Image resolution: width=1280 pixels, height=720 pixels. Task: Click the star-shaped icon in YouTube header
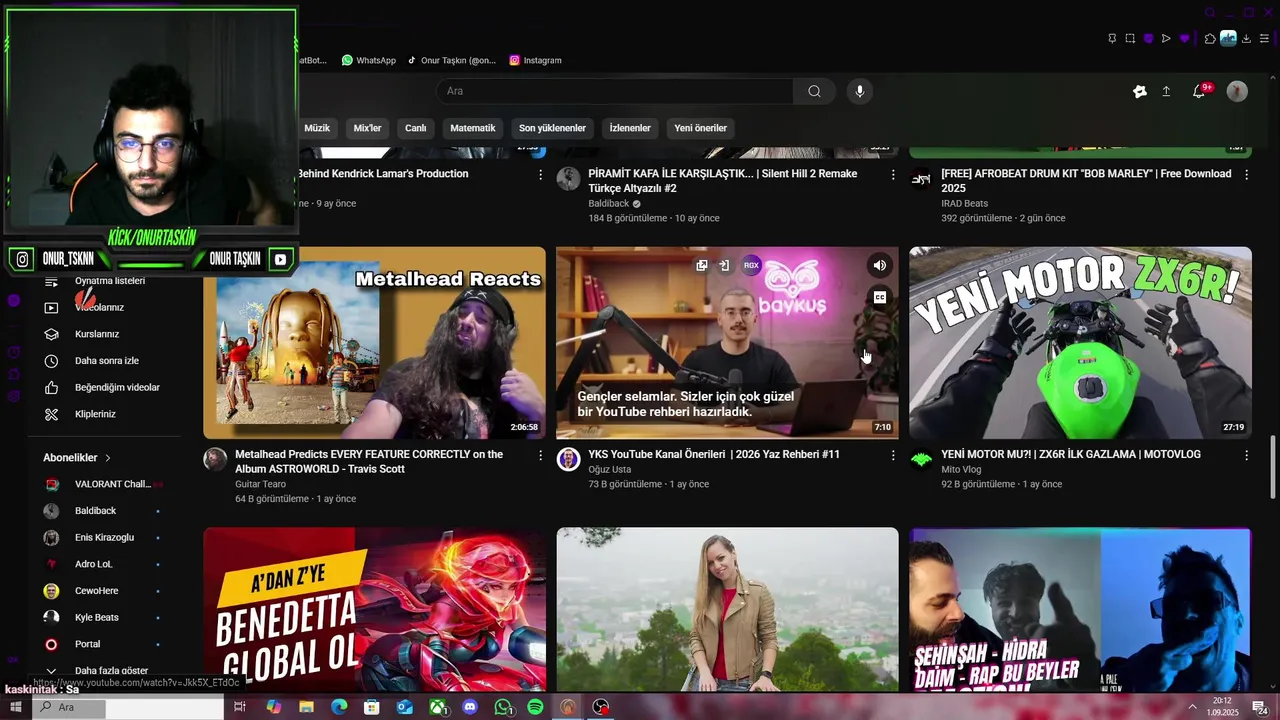click(1139, 91)
